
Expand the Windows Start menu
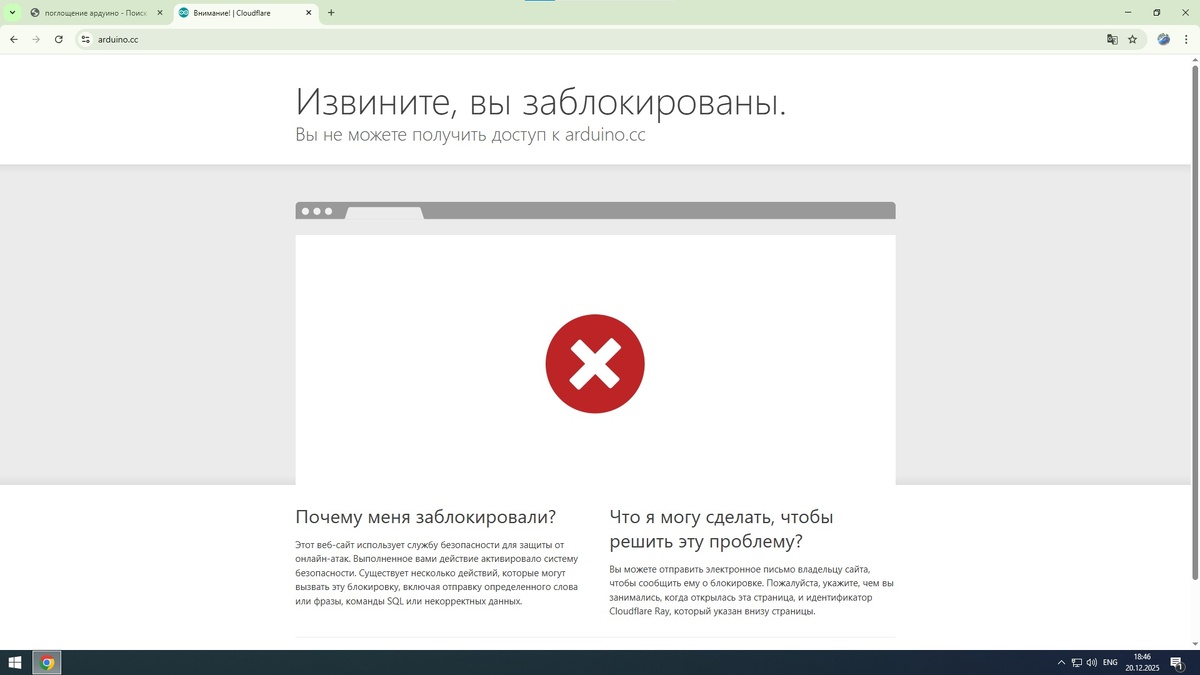pos(15,662)
